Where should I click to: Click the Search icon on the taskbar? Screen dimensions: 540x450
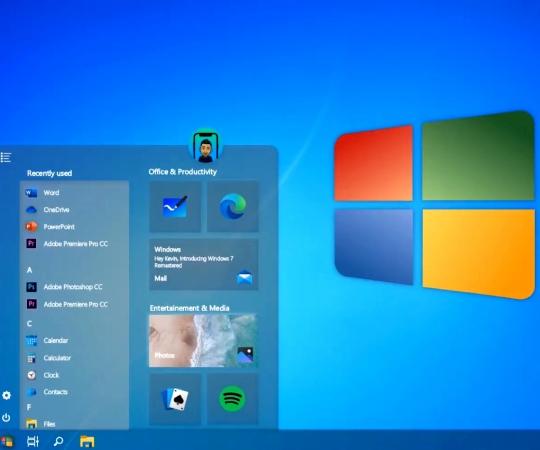point(59,441)
